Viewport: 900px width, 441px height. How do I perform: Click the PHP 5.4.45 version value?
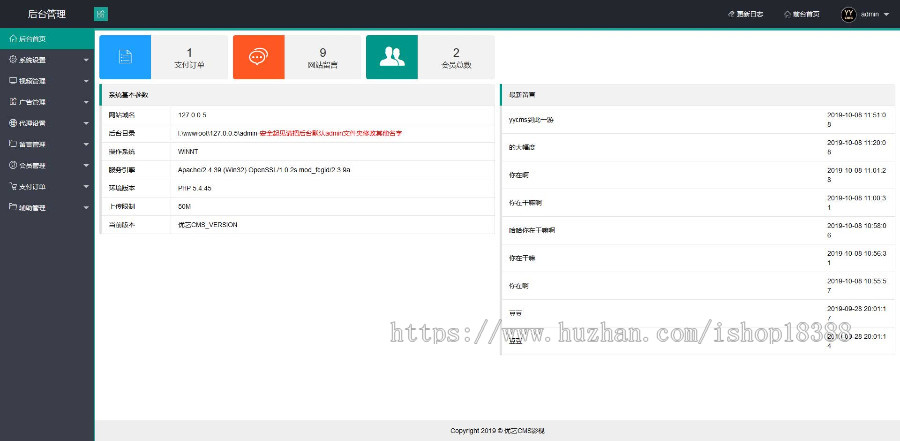coord(195,188)
